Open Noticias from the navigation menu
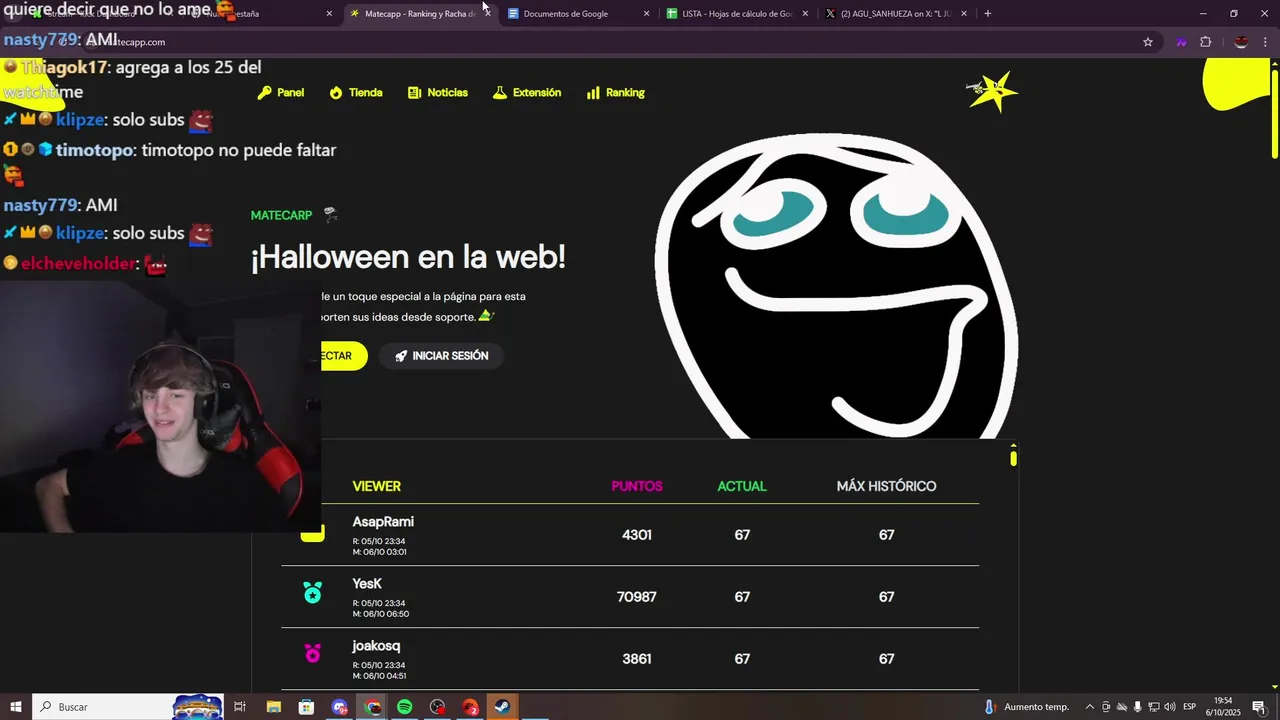The height and width of the screenshot is (720, 1280). click(438, 92)
